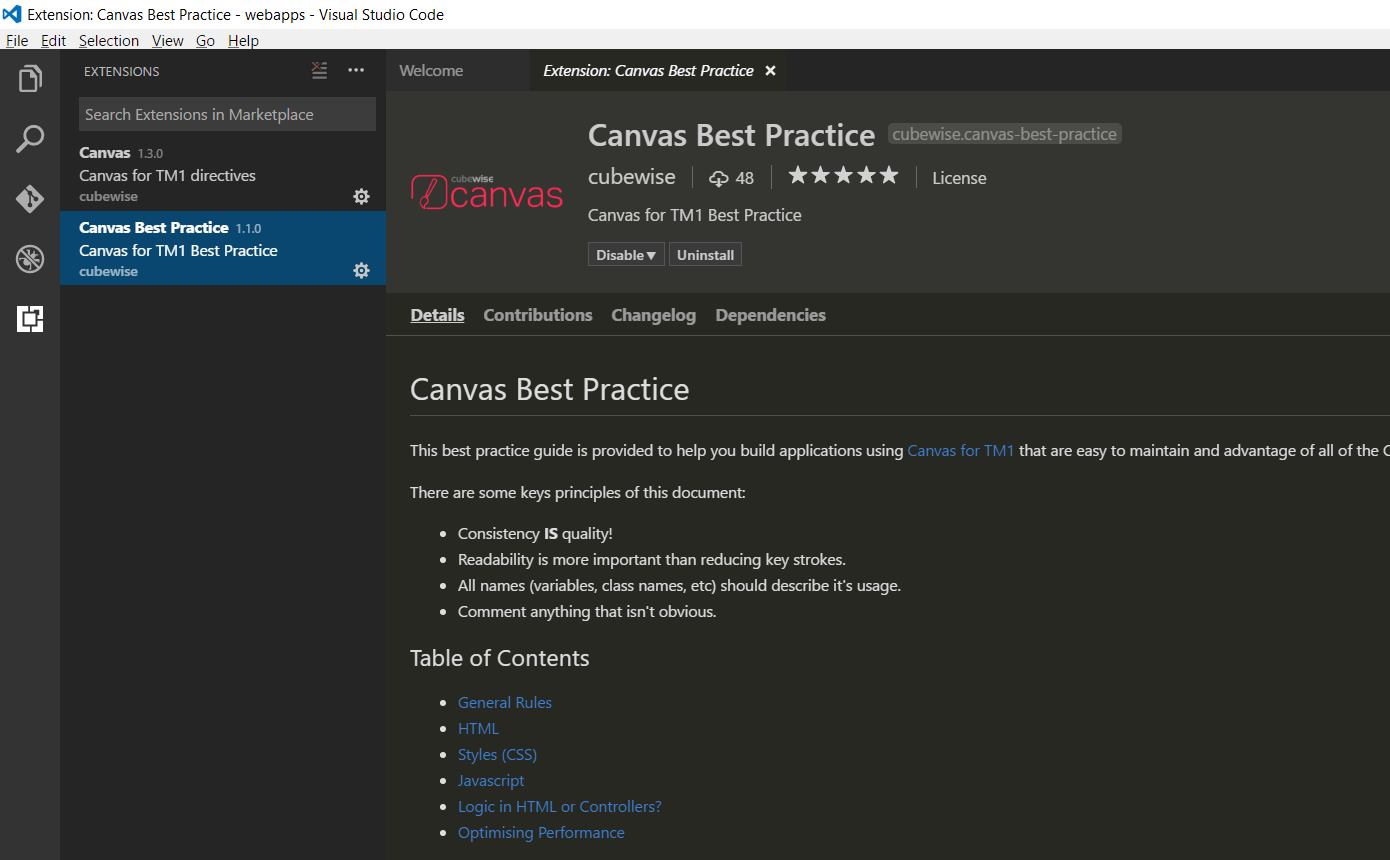The image size is (1390, 860).
Task: Open the Debug view in the activity bar
Action: pyautogui.click(x=29, y=258)
